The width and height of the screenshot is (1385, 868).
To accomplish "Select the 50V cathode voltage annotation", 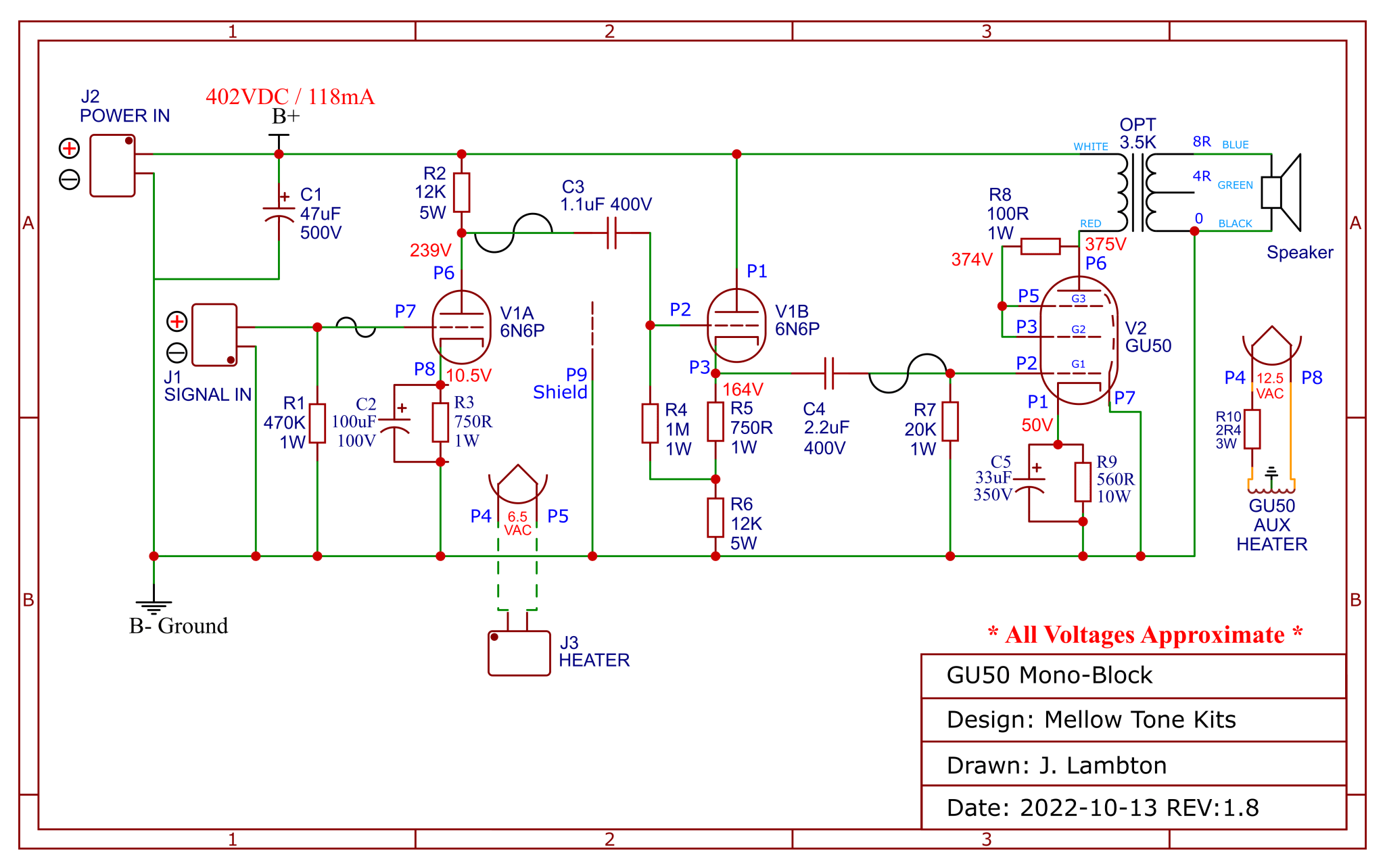I will point(1037,425).
